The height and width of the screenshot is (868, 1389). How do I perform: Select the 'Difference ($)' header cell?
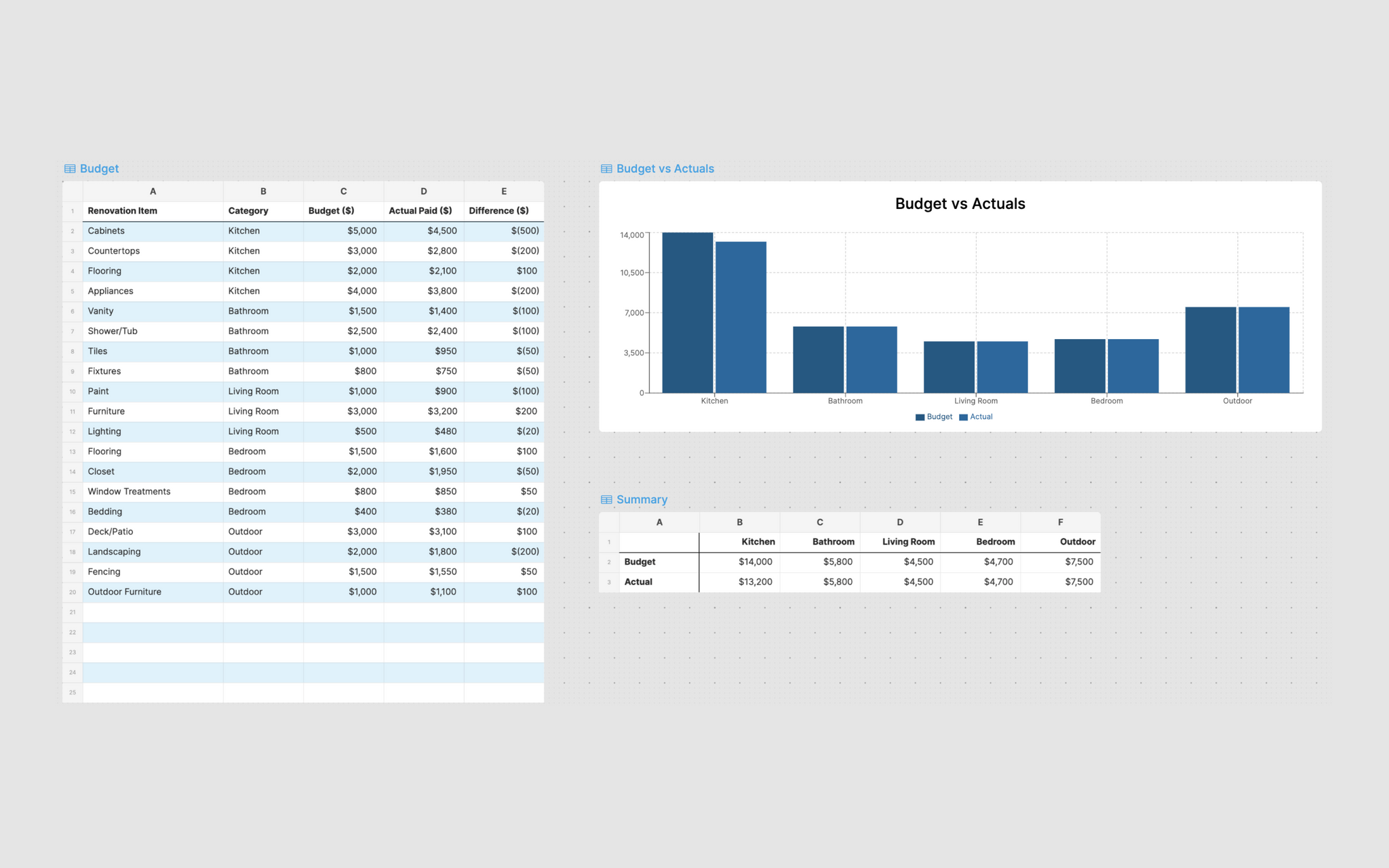(504, 211)
